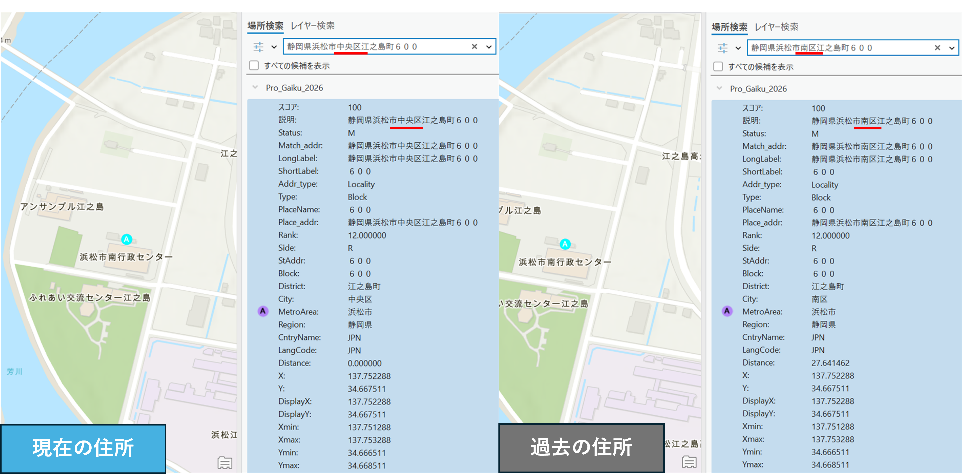Screen dimensions: 962x474
Task: Open search history dropdown for 南区 address
Action: pyautogui.click(x=952, y=47)
